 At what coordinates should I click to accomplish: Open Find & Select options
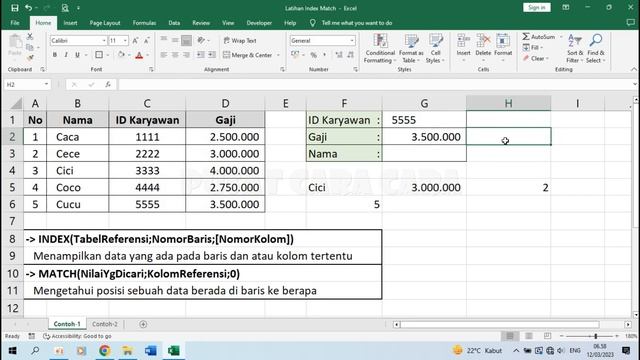[x=596, y=49]
